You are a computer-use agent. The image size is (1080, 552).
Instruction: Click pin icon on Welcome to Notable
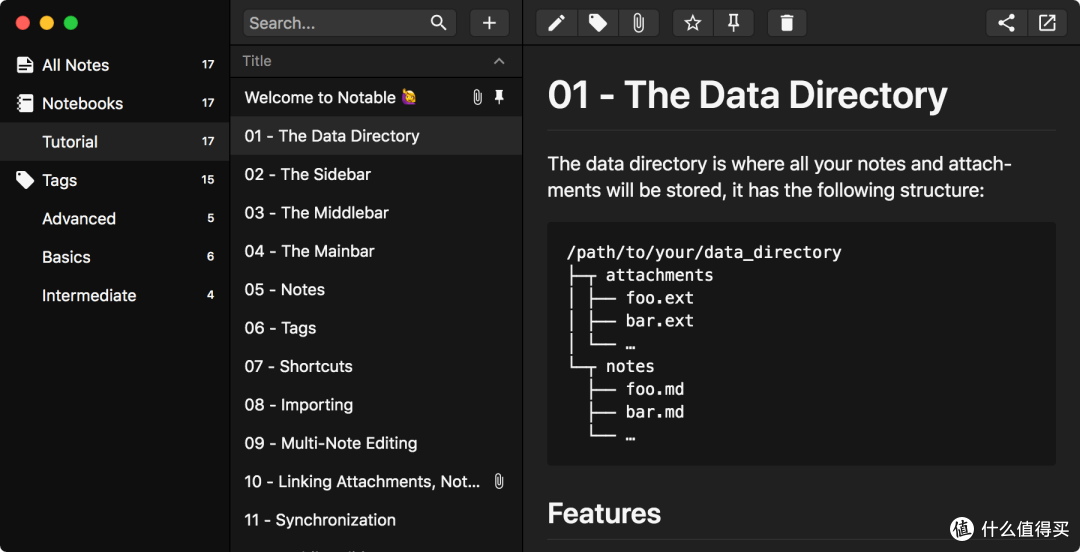click(x=499, y=97)
